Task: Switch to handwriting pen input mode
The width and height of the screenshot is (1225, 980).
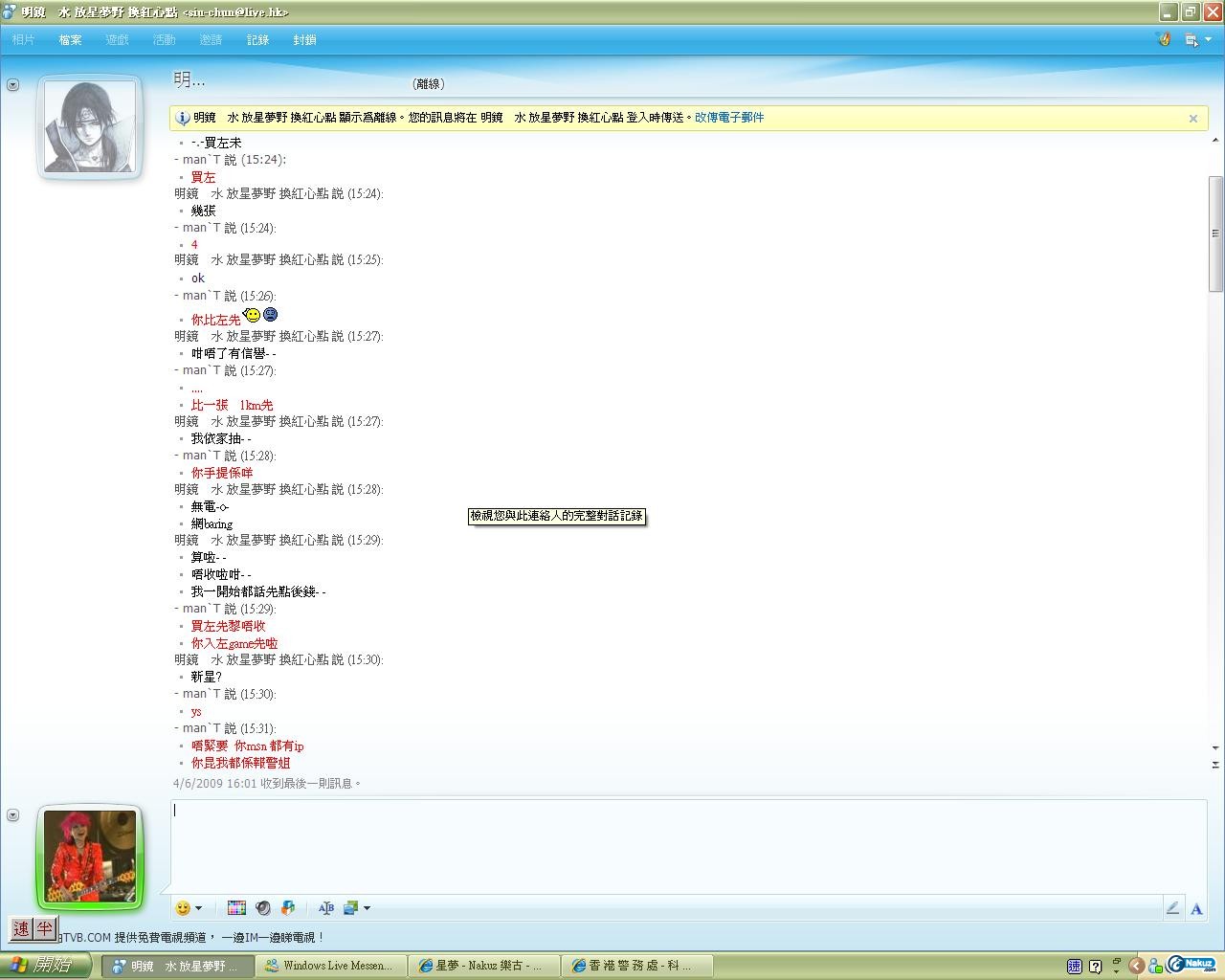Action: [1172, 908]
